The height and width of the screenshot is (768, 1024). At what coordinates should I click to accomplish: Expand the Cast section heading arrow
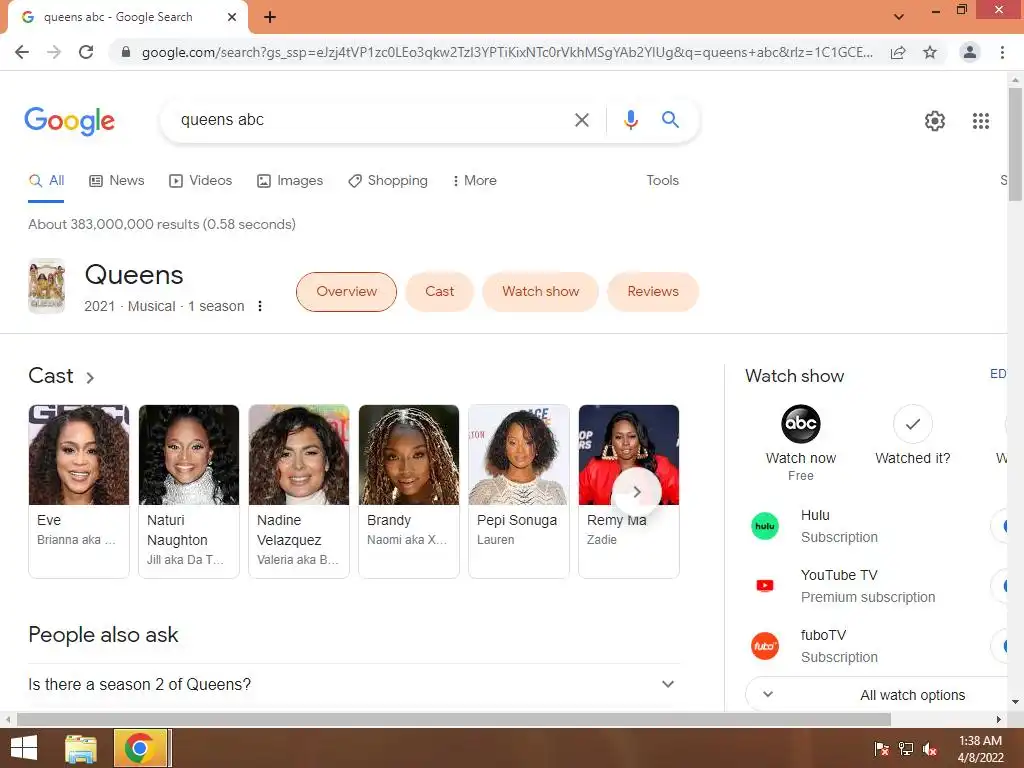90,377
